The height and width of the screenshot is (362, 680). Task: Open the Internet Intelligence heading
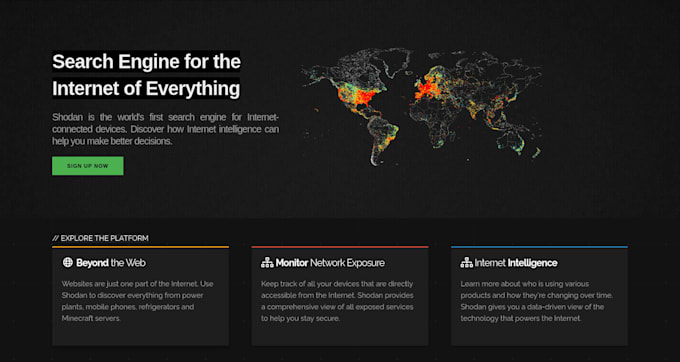point(516,263)
